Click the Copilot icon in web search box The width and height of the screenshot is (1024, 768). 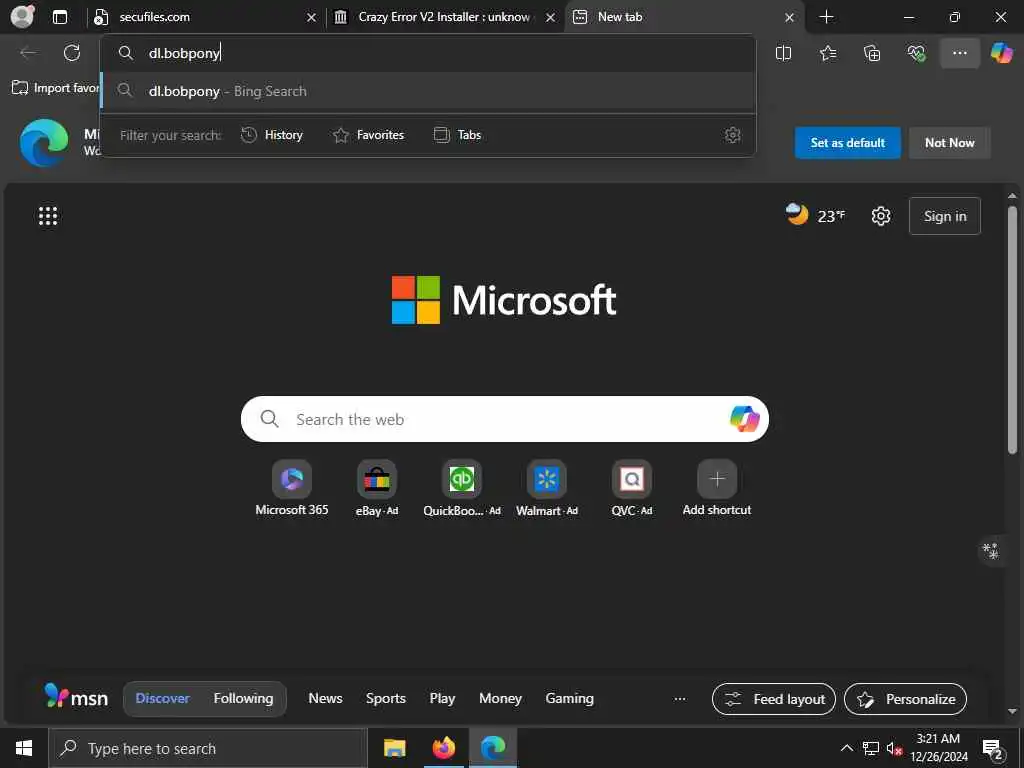click(744, 419)
